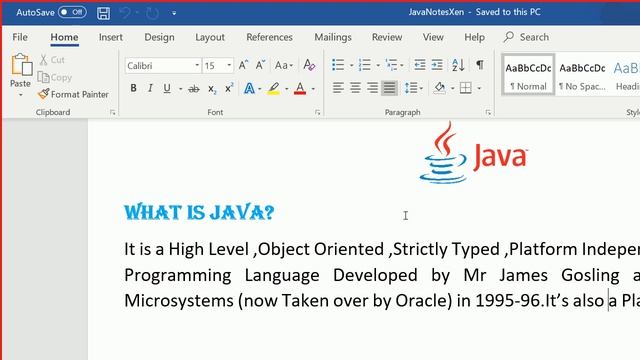Toggle the AutoSave switch
640x360 pixels.
coord(72,12)
